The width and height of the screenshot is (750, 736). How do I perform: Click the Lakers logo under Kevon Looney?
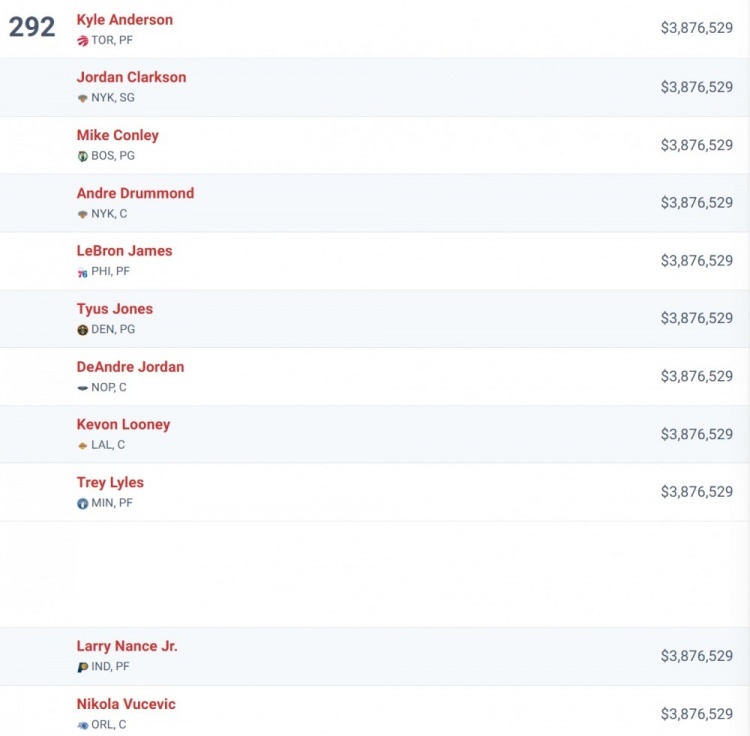[83, 446]
